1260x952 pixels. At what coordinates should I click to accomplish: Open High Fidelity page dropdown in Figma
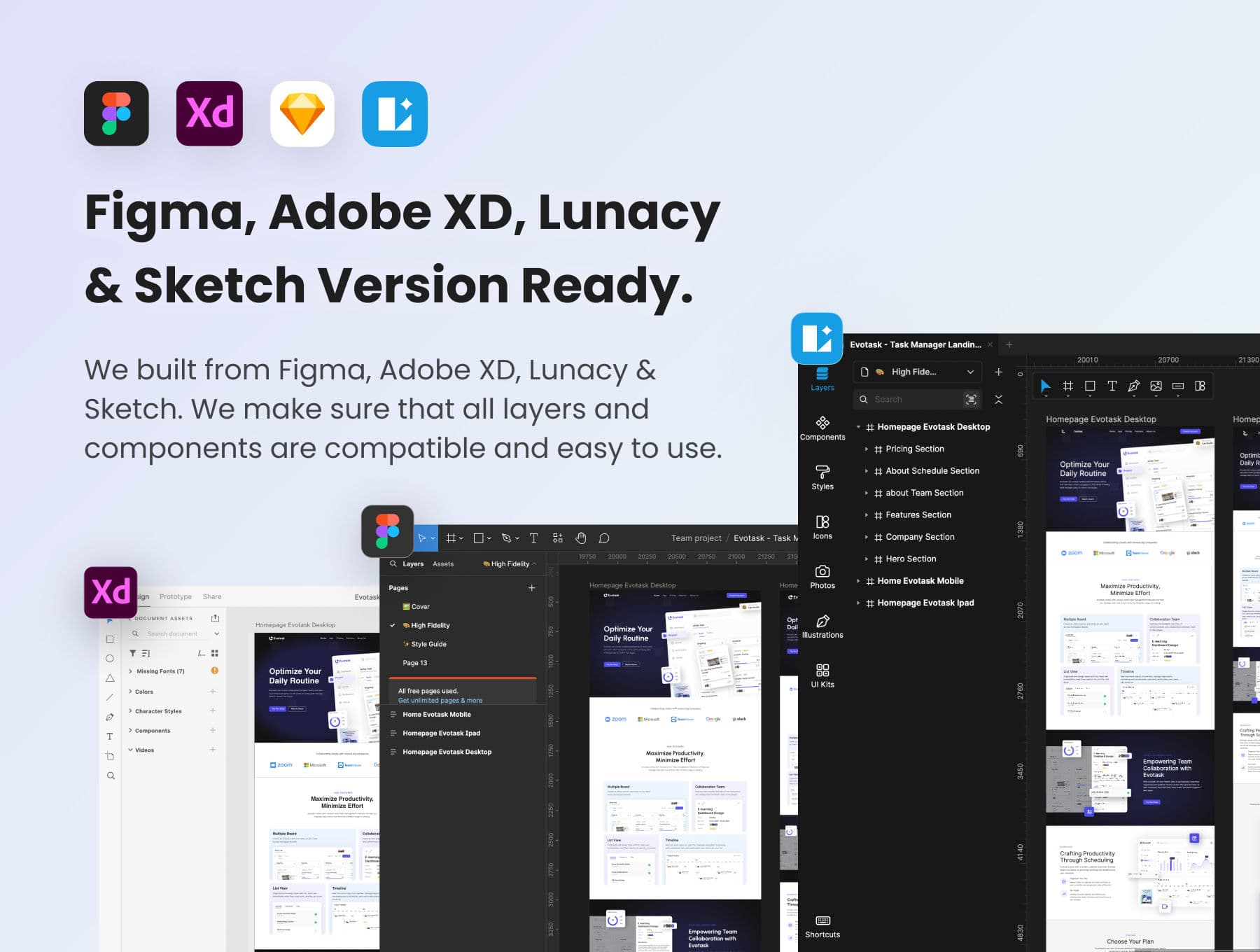point(510,564)
